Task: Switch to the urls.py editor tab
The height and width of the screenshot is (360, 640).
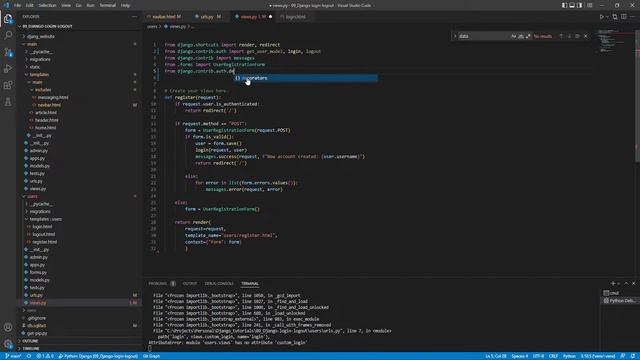Action: (208, 17)
